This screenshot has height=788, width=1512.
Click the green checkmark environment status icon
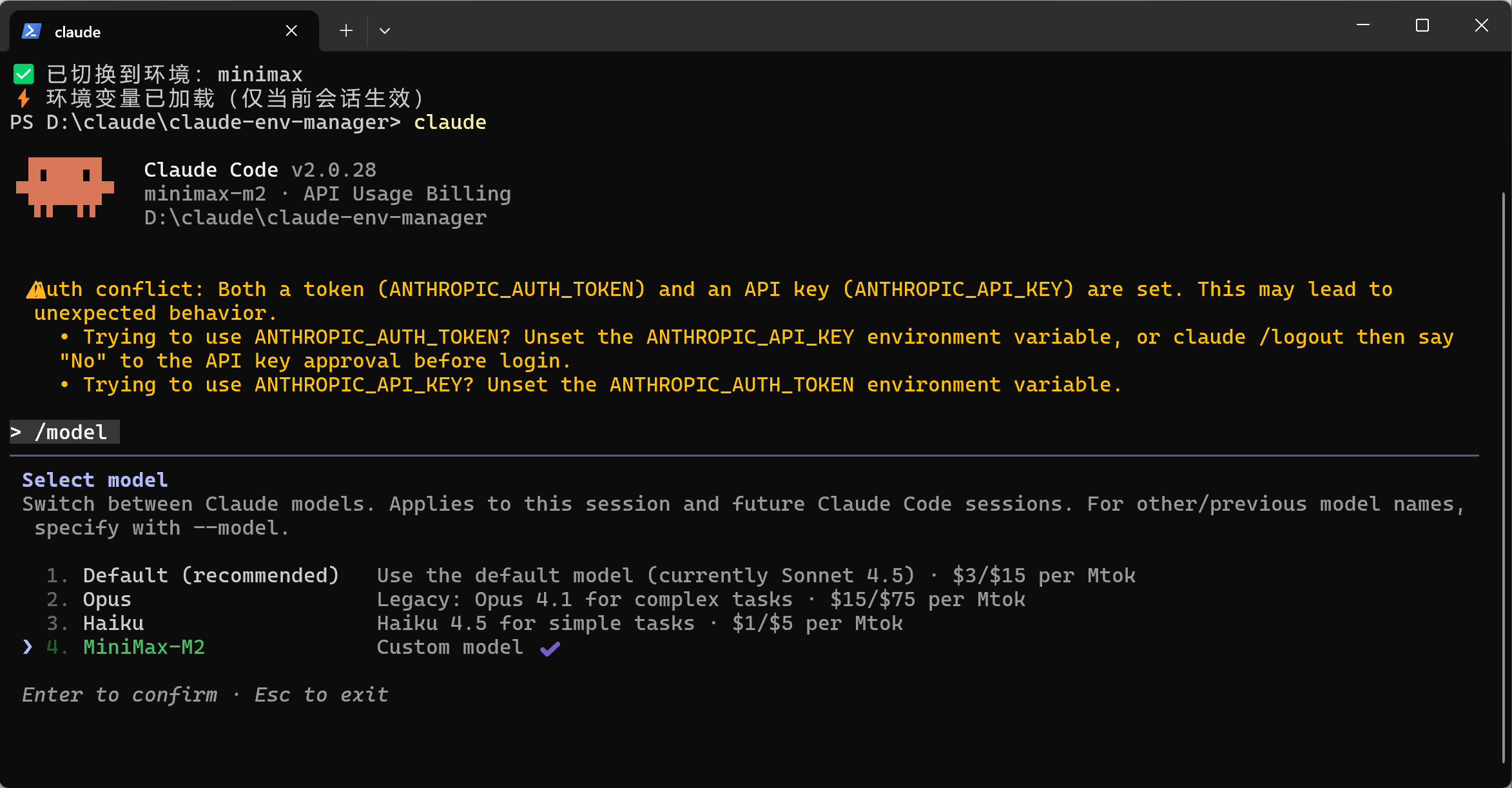click(24, 74)
